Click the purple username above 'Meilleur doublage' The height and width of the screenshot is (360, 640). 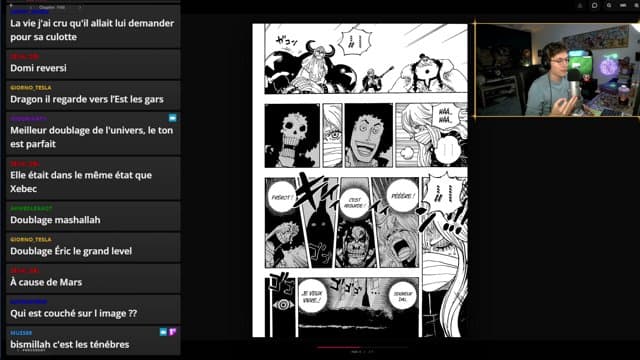pyautogui.click(x=29, y=119)
